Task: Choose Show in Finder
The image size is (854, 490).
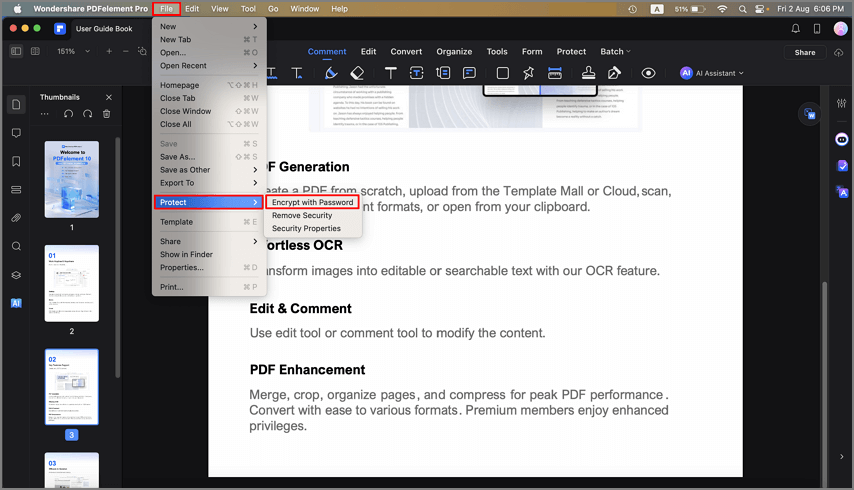Action: [x=209, y=254]
